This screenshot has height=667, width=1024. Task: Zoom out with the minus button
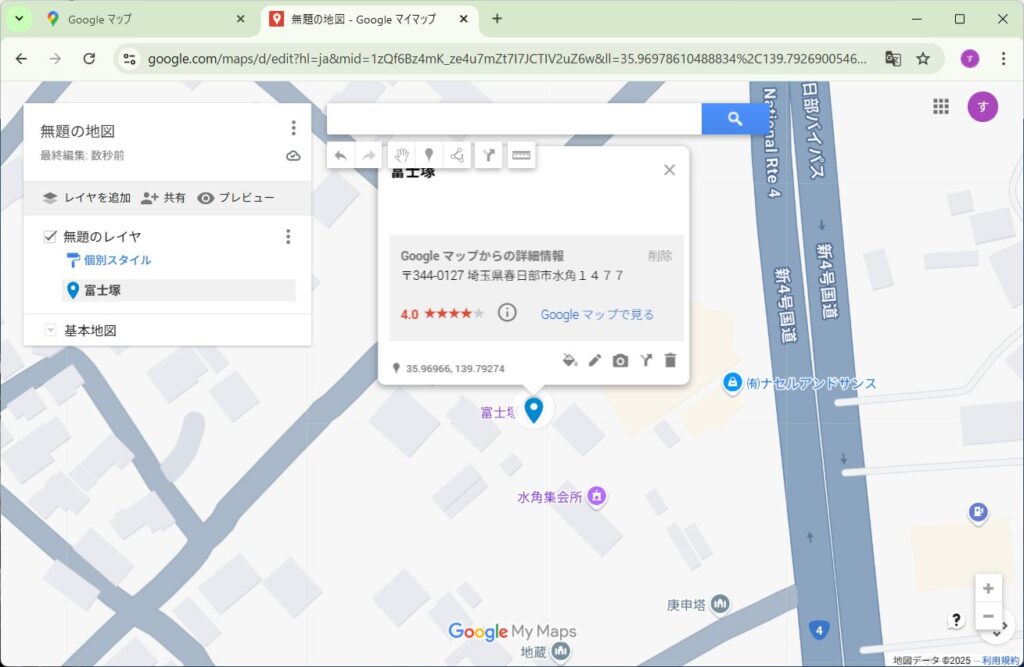988,616
